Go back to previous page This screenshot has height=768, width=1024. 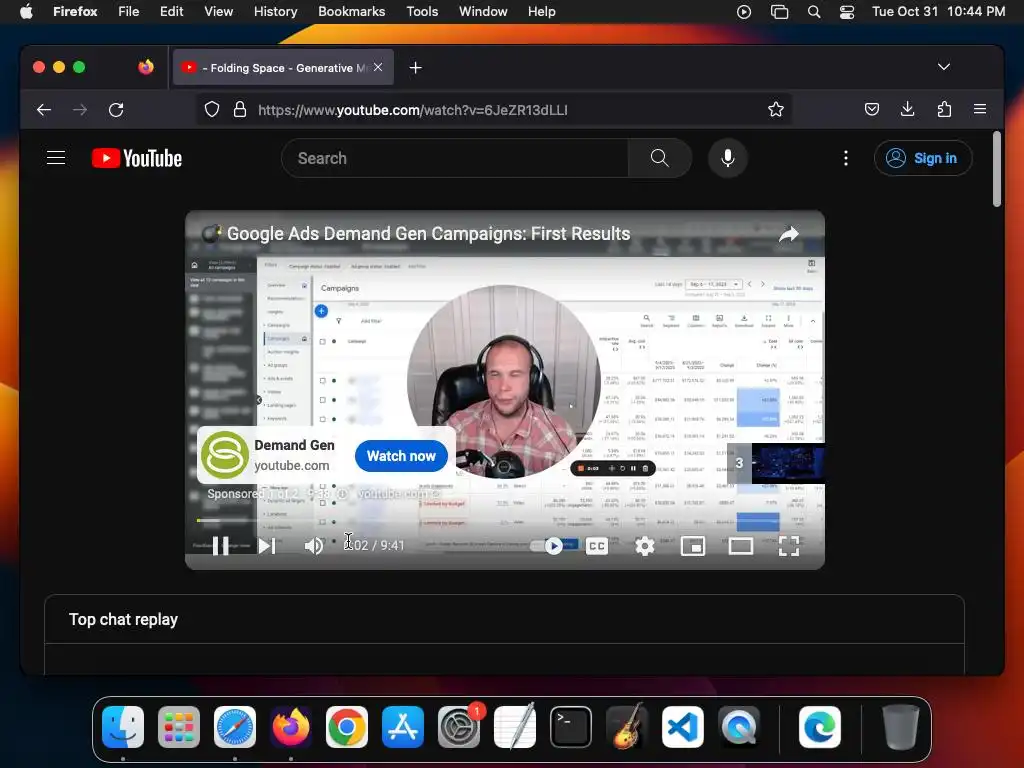click(x=44, y=110)
